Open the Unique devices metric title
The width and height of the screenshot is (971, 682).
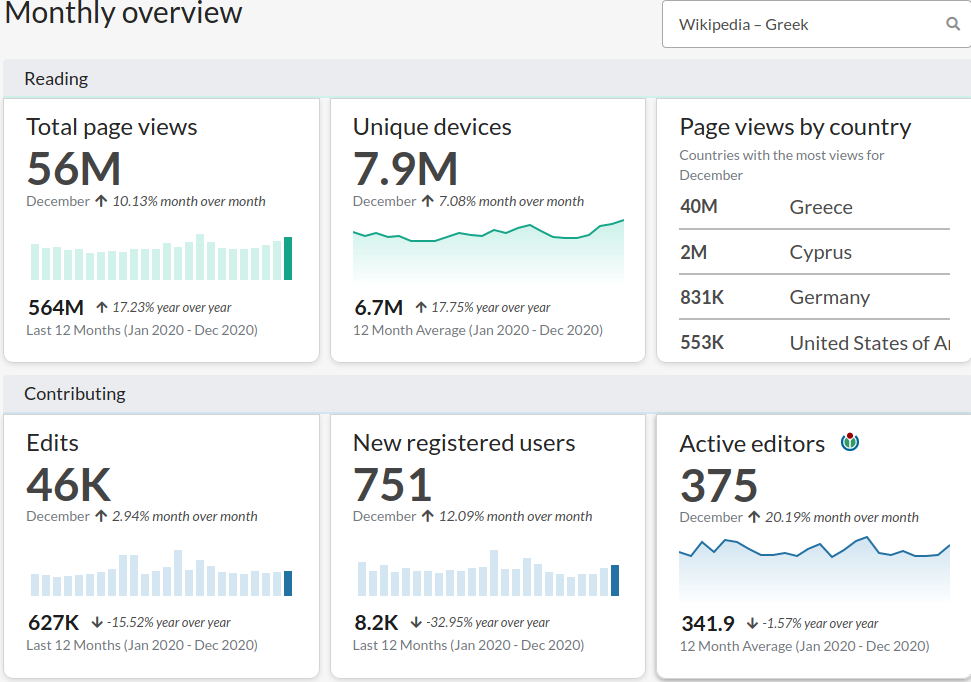pyautogui.click(x=432, y=127)
